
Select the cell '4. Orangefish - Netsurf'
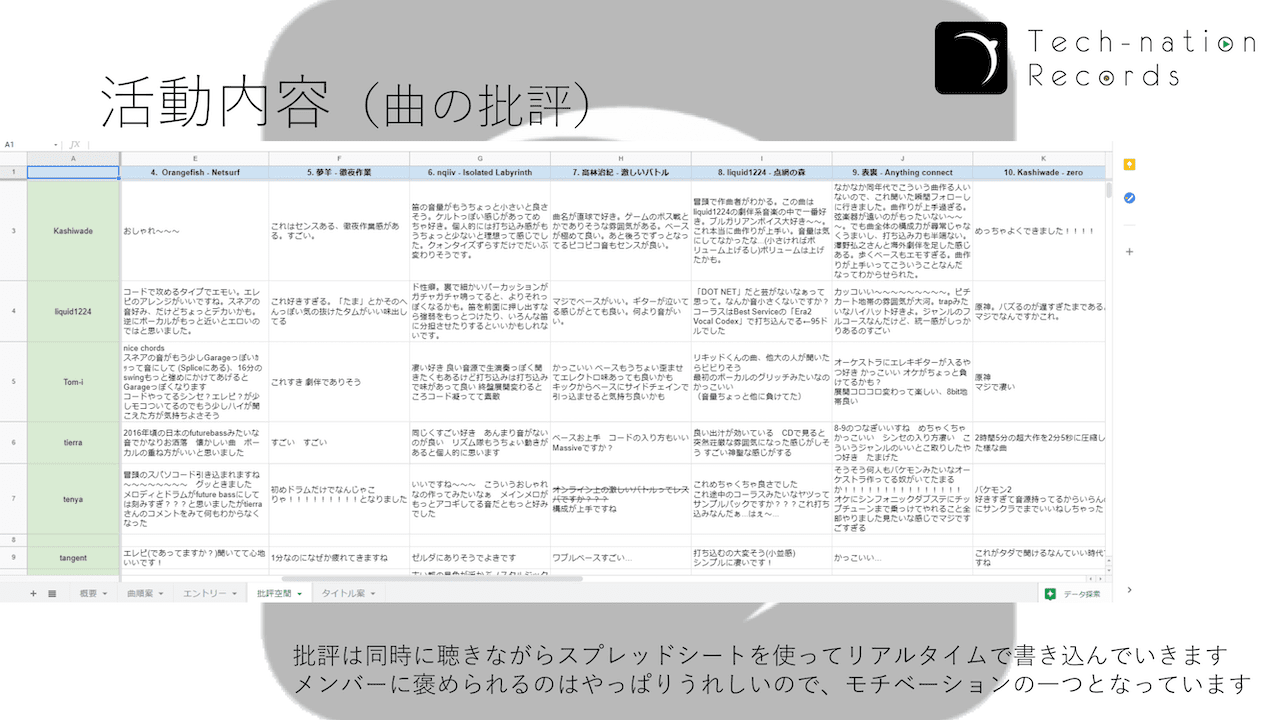tap(194, 172)
